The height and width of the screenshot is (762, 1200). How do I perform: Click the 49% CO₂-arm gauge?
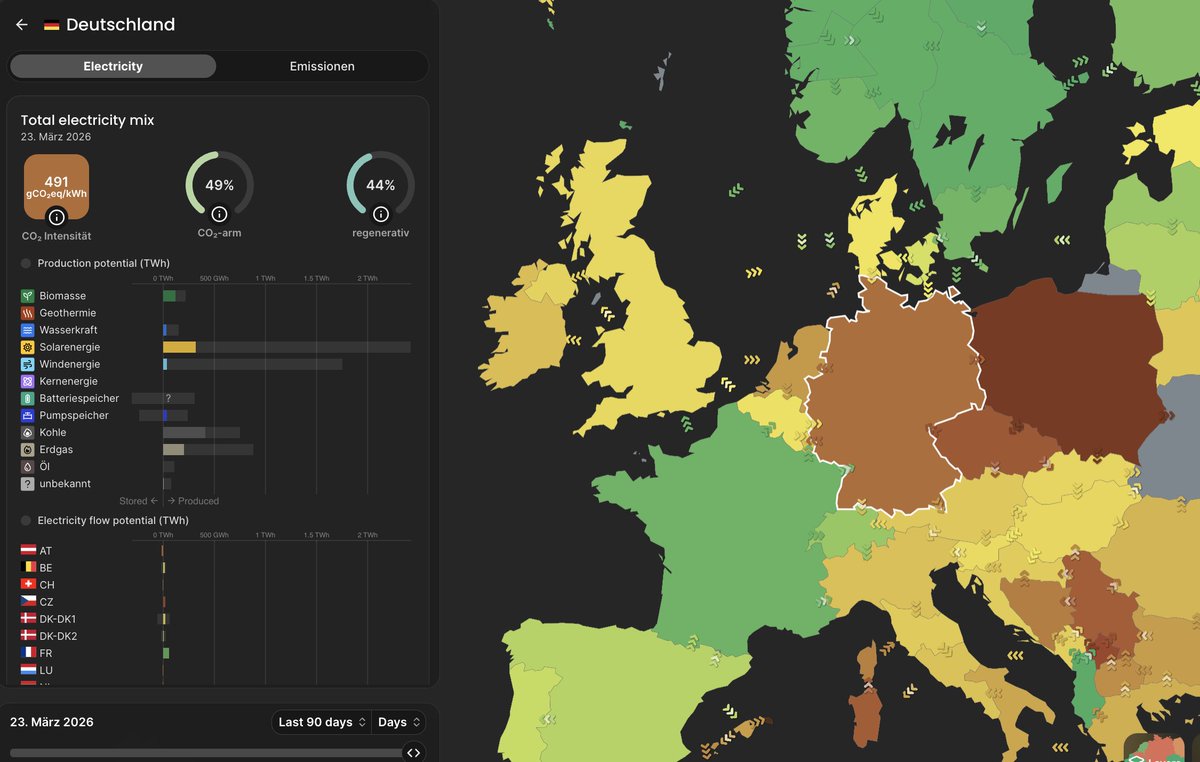click(219, 185)
